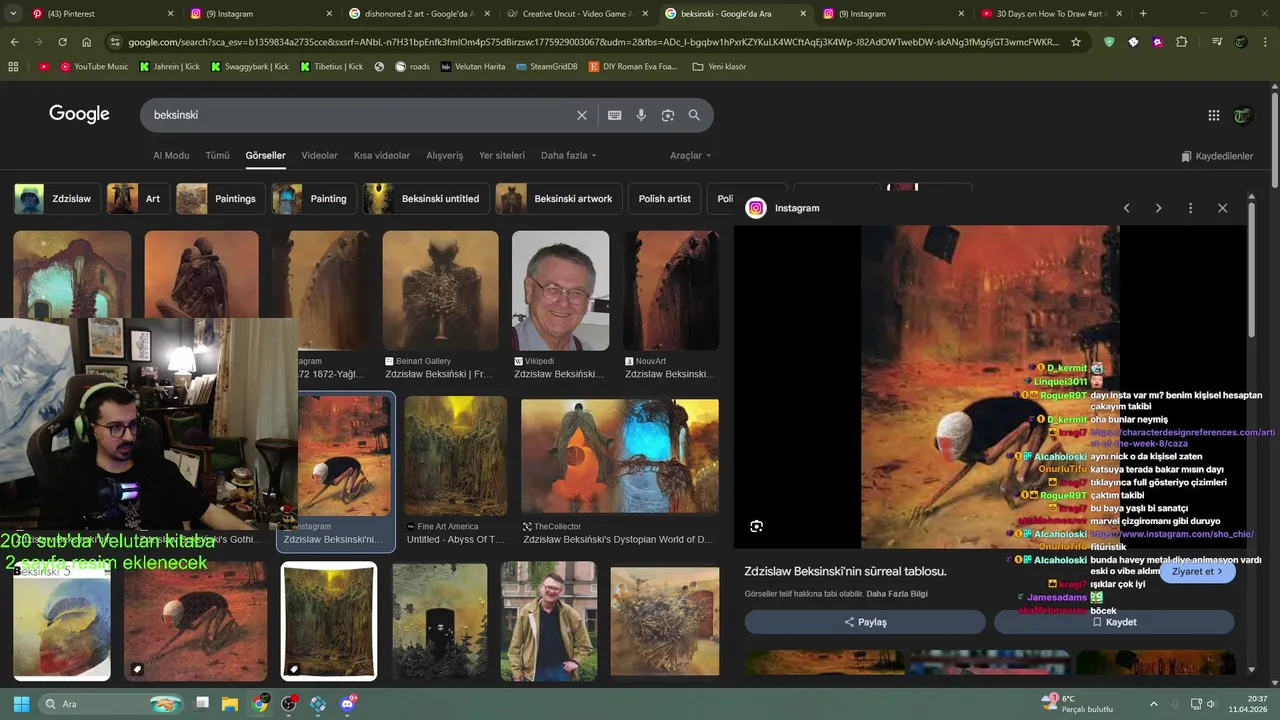Show next image in preview panel
This screenshot has width=1280, height=720.
[x=1158, y=208]
